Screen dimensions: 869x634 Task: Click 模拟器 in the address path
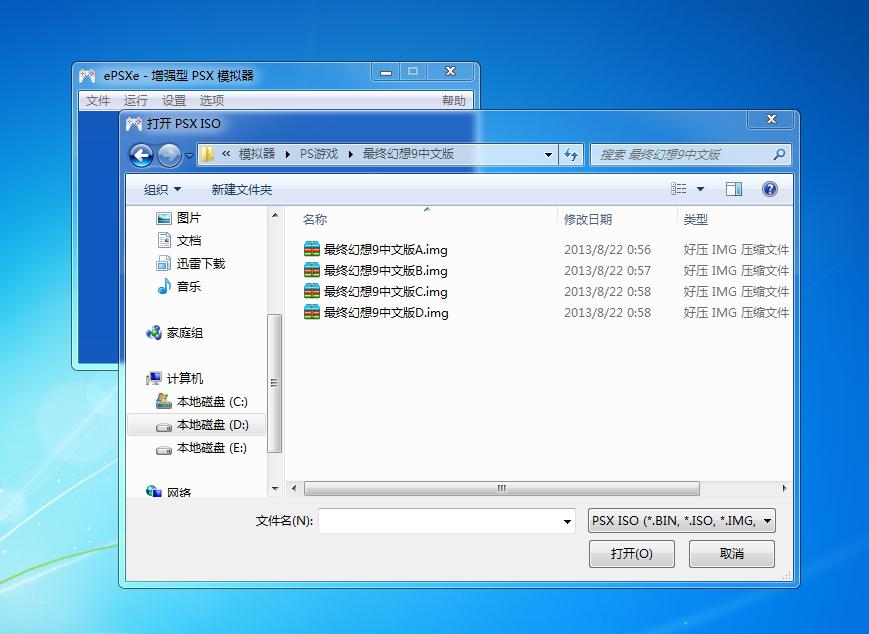click(257, 154)
